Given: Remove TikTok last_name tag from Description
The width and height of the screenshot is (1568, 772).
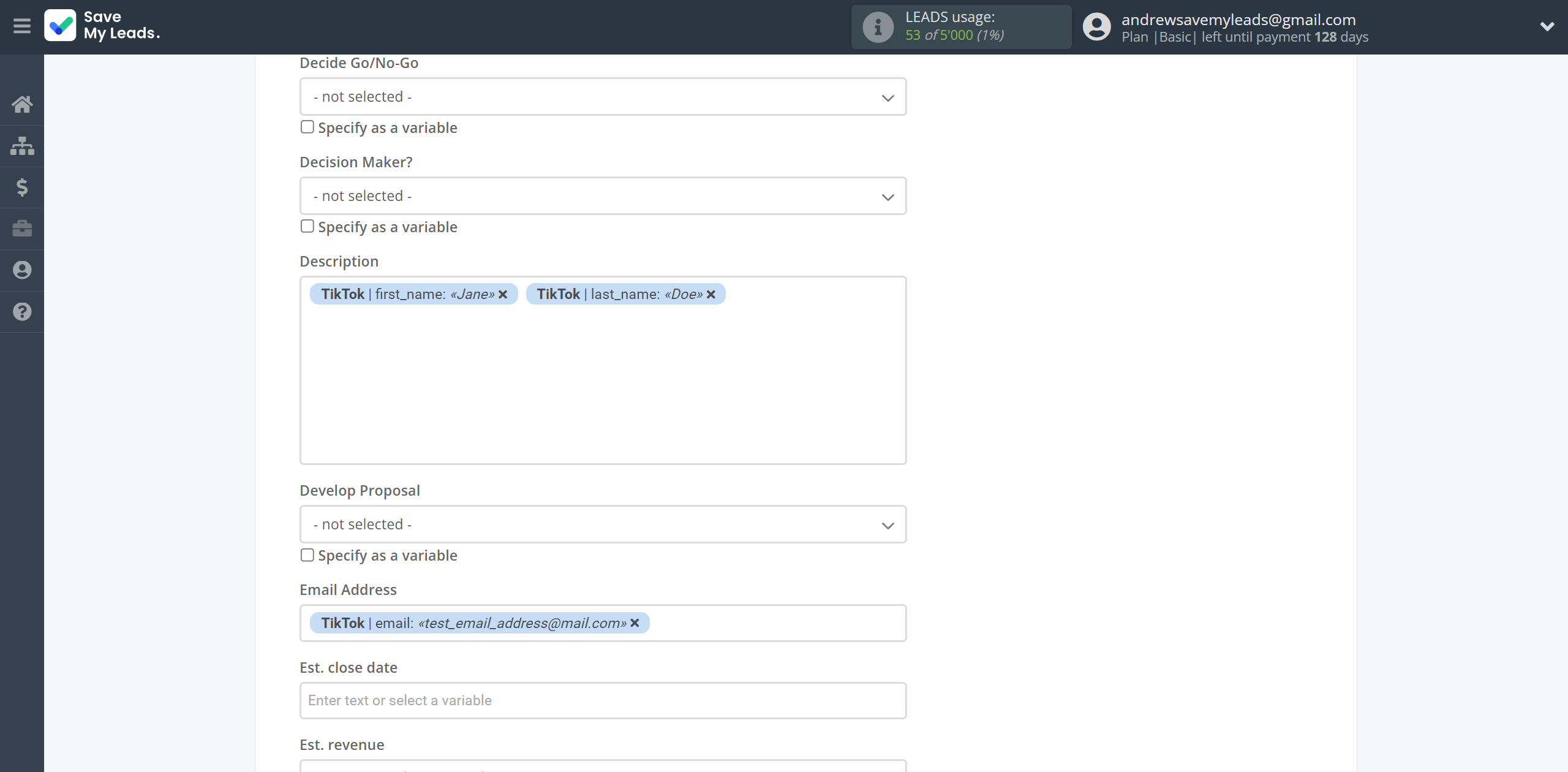Looking at the screenshot, I should (712, 294).
